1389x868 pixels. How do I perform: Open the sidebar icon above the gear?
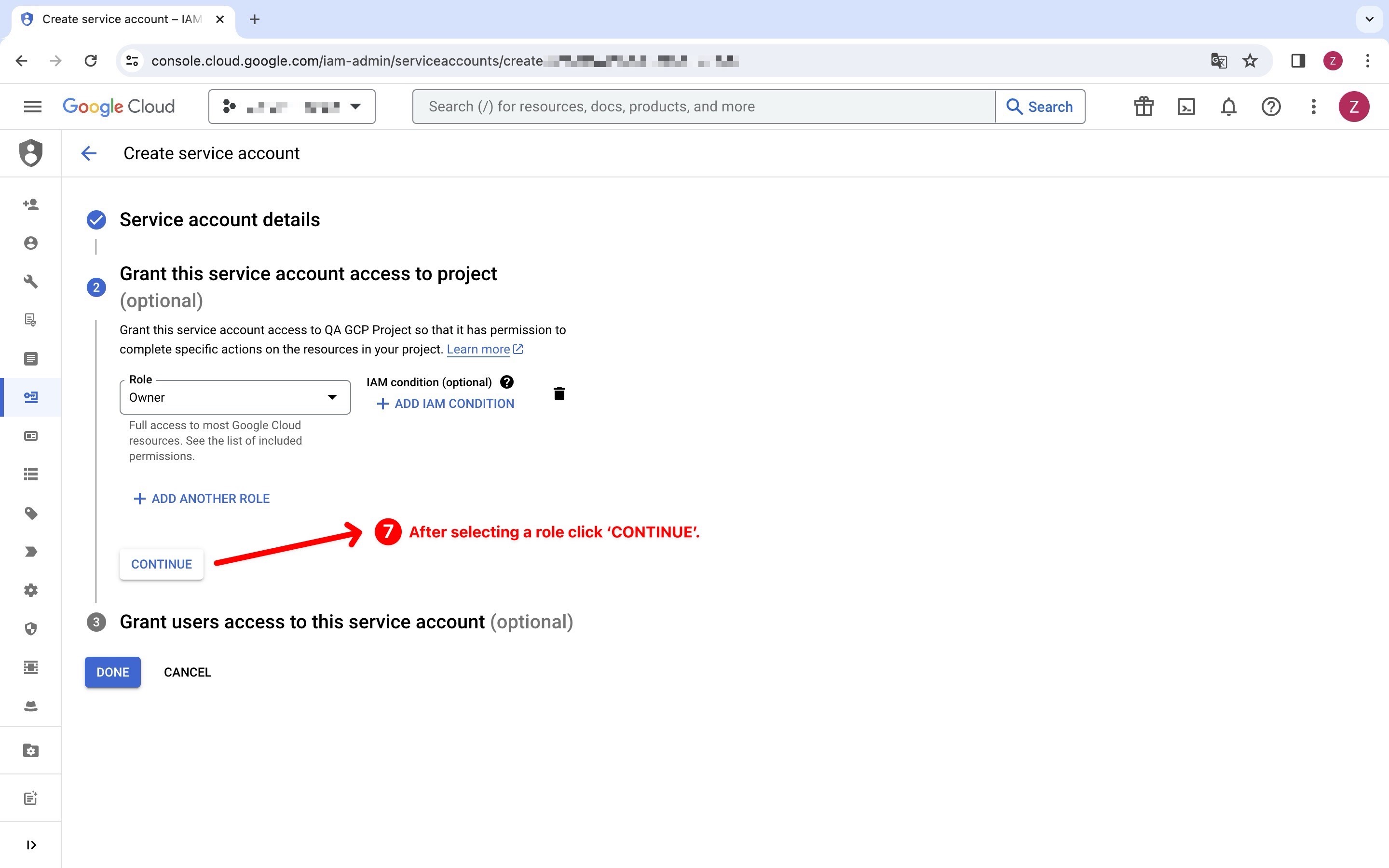pos(31,552)
